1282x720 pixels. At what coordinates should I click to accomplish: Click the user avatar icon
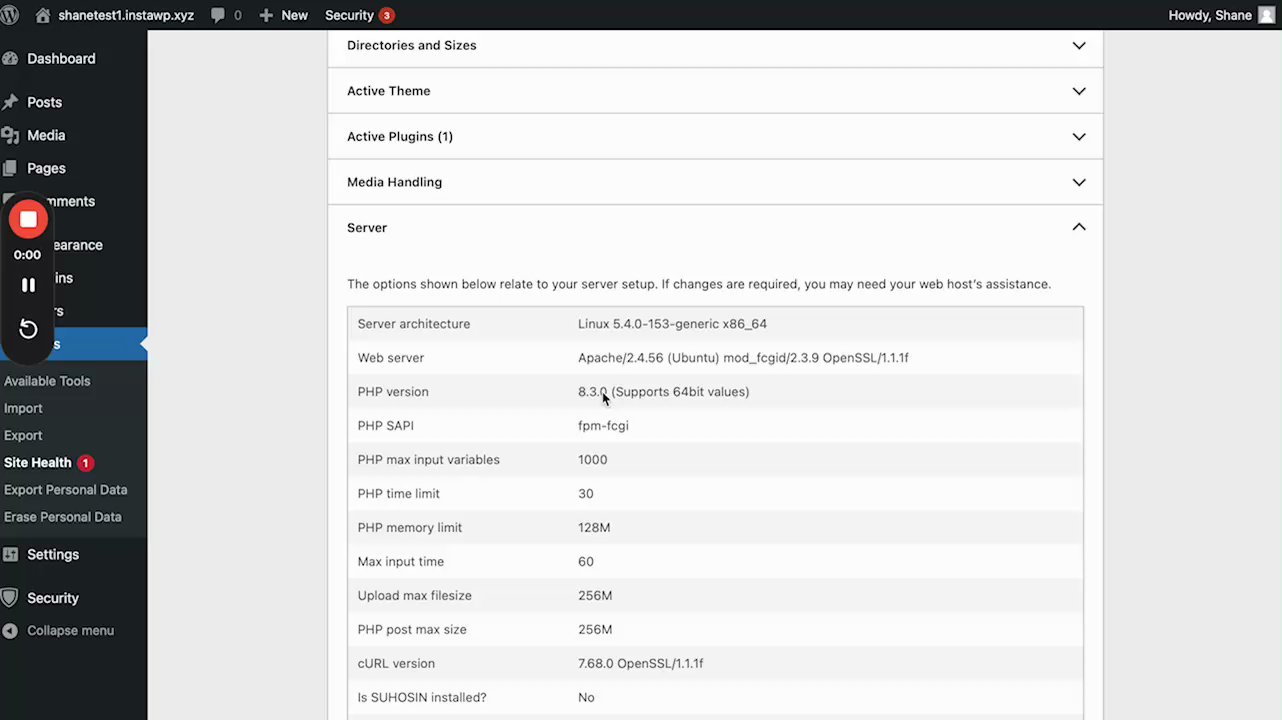(x=1266, y=15)
